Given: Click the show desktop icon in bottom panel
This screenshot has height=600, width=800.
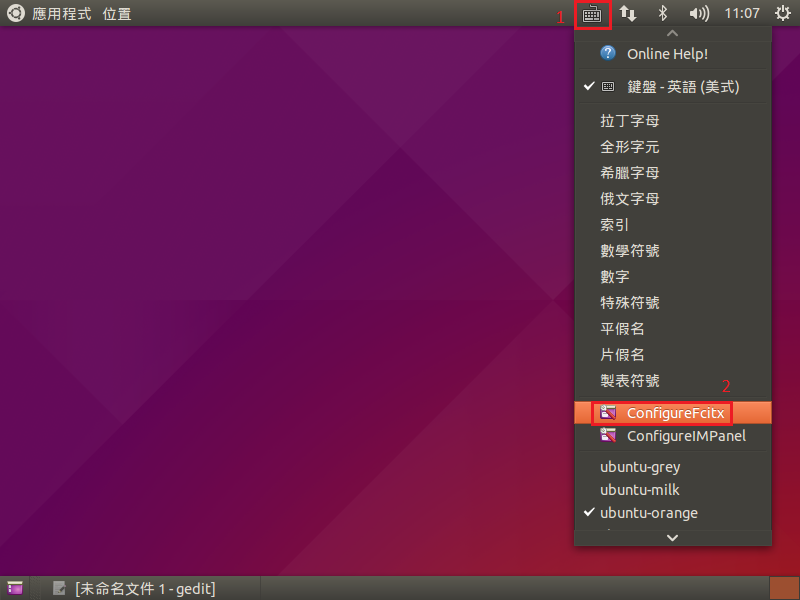Looking at the screenshot, I should (x=15, y=588).
